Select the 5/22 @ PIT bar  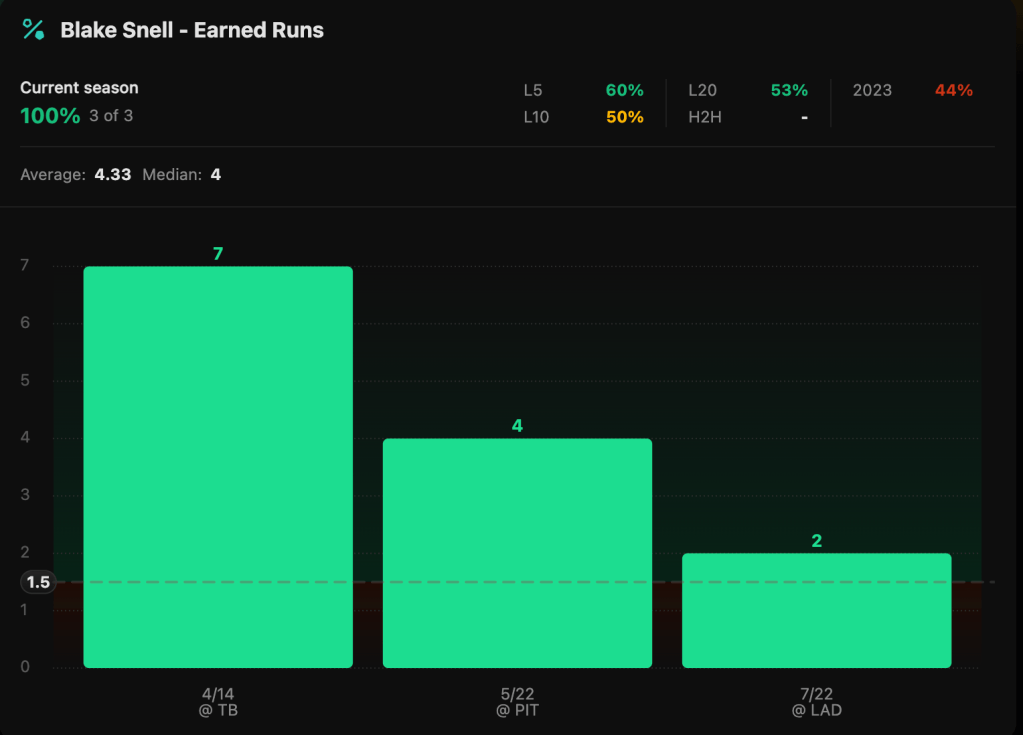pyautogui.click(x=517, y=552)
